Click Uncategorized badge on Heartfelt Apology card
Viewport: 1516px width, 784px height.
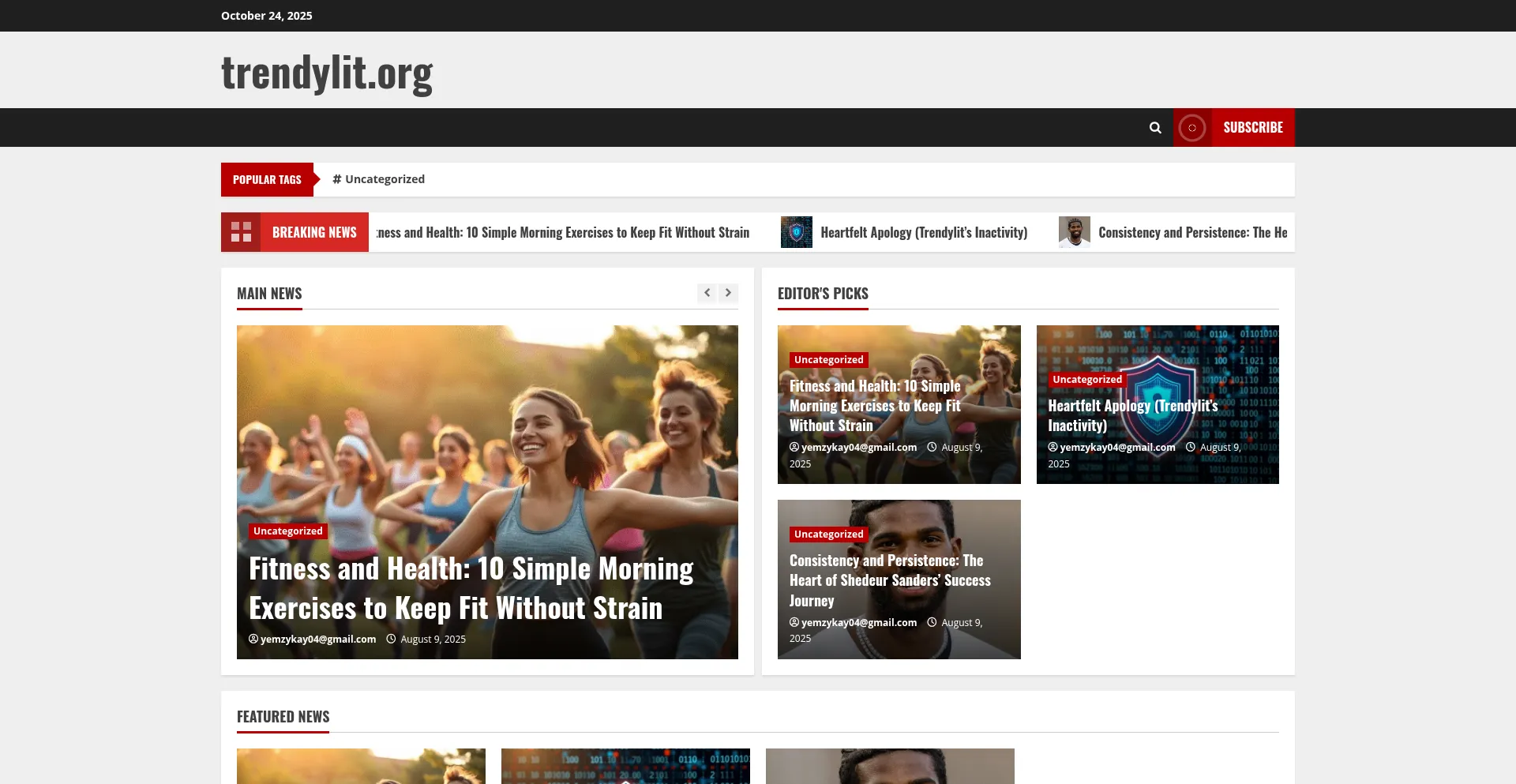pos(1086,380)
